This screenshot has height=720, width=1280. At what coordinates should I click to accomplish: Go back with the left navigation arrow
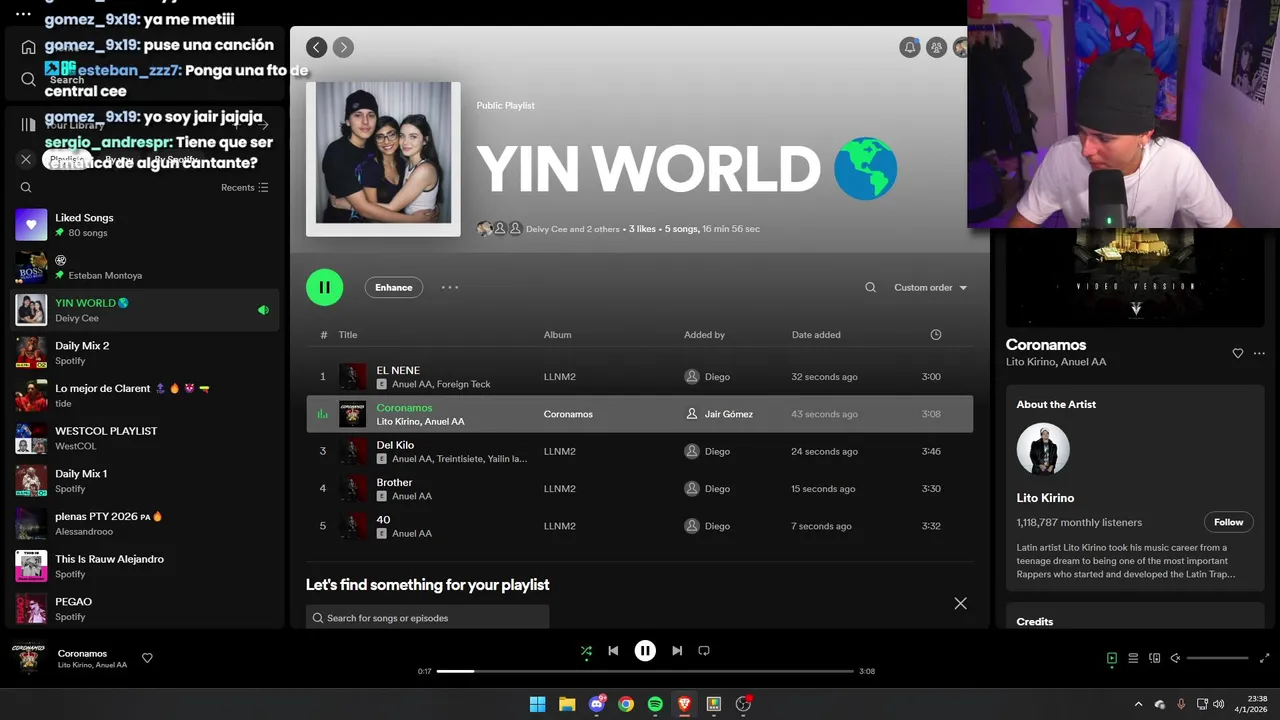click(317, 47)
